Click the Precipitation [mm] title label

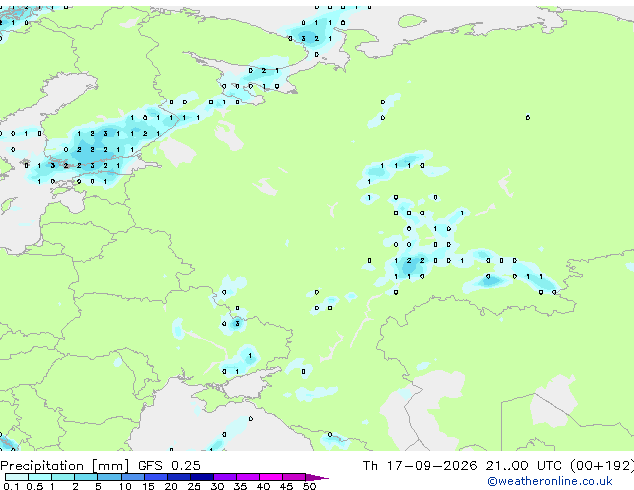64,466
